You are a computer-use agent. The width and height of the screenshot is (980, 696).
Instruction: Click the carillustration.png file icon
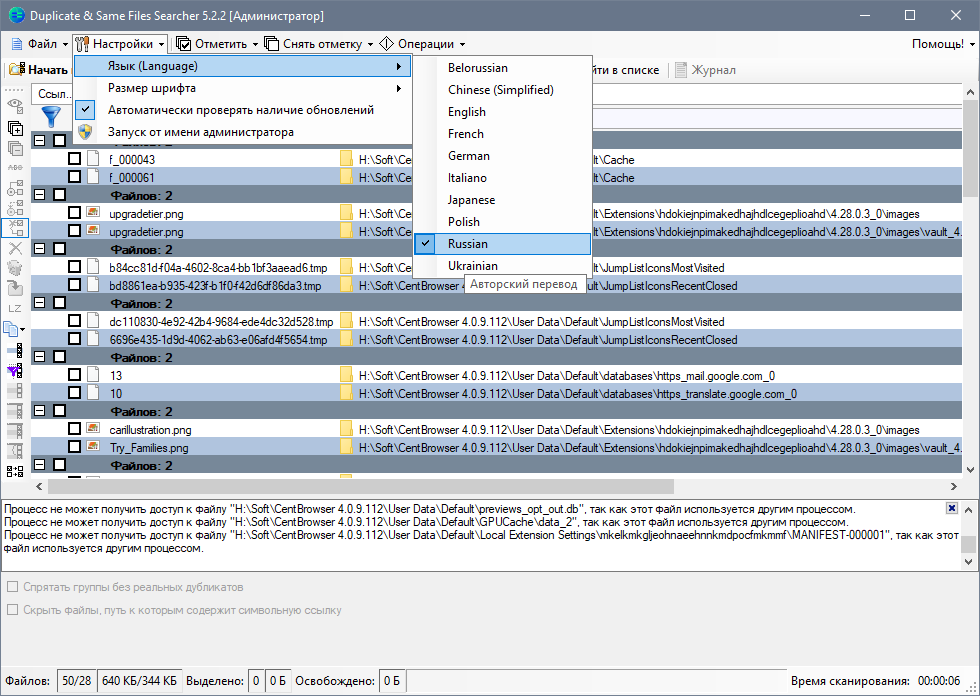click(x=93, y=429)
